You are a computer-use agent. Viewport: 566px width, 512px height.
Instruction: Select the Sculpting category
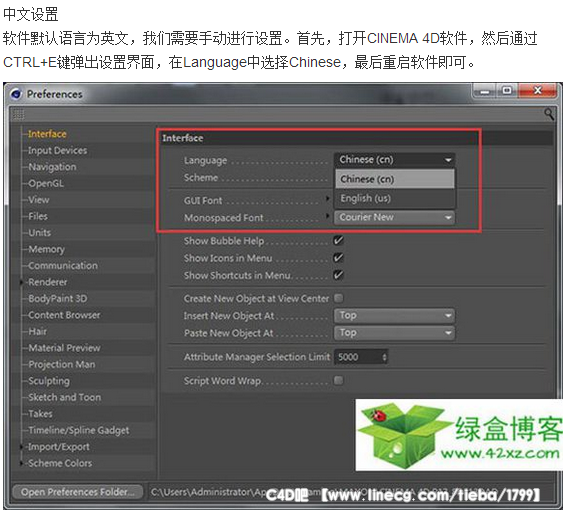coord(49,381)
